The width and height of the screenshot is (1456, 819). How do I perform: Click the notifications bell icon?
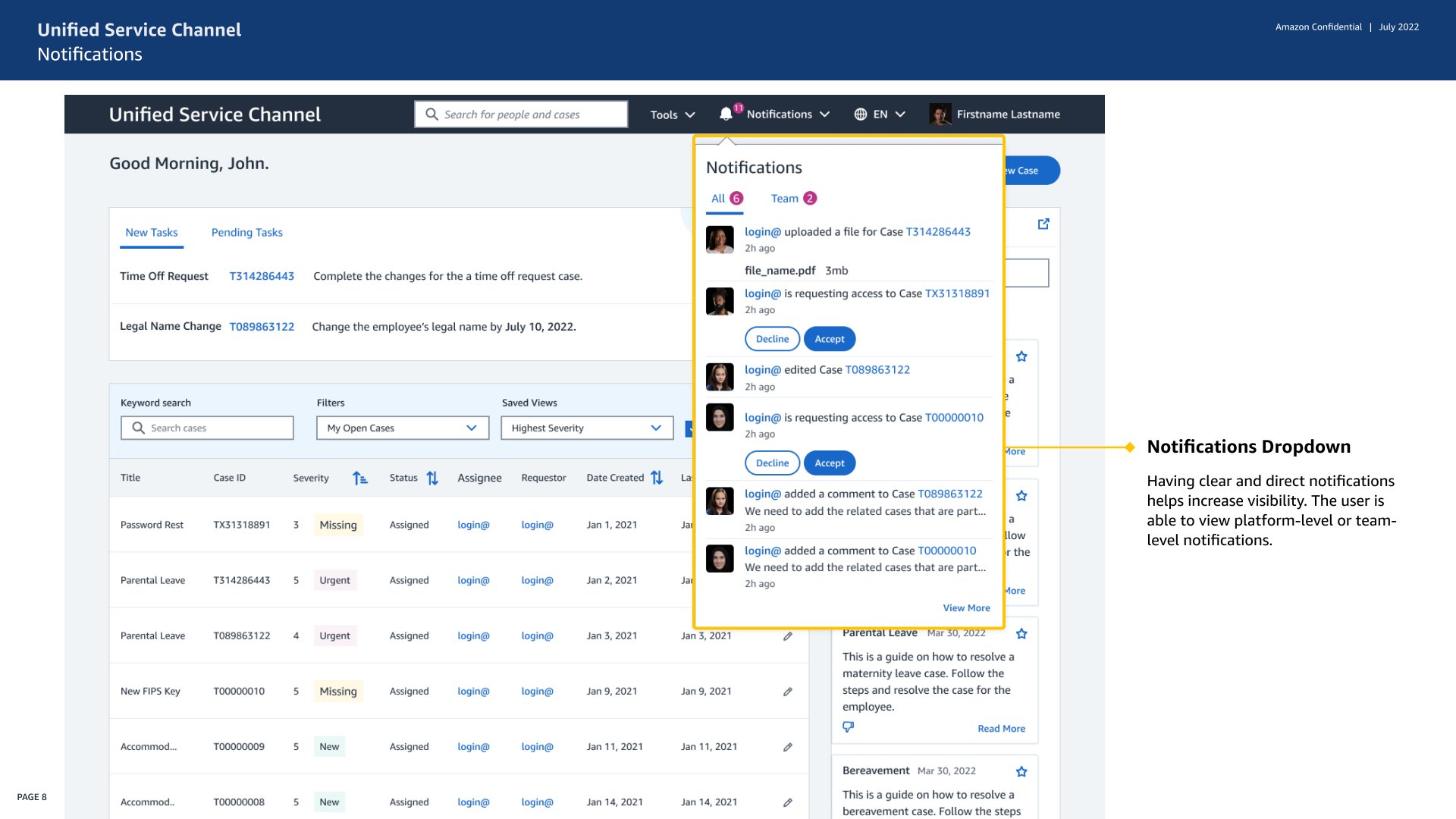pos(726,115)
